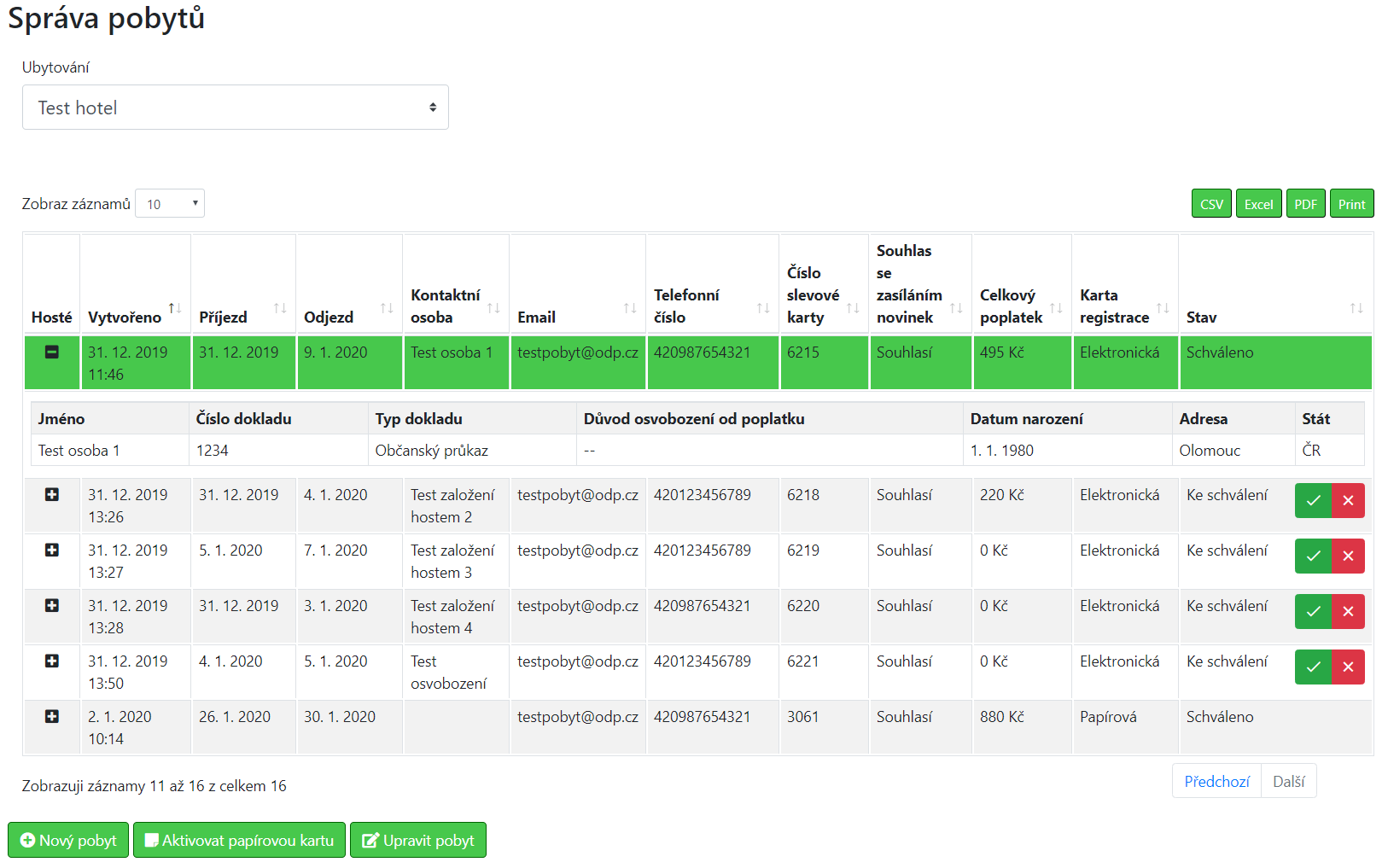
Task: Click Aktivovat papírovou kartu button
Action: tap(239, 840)
